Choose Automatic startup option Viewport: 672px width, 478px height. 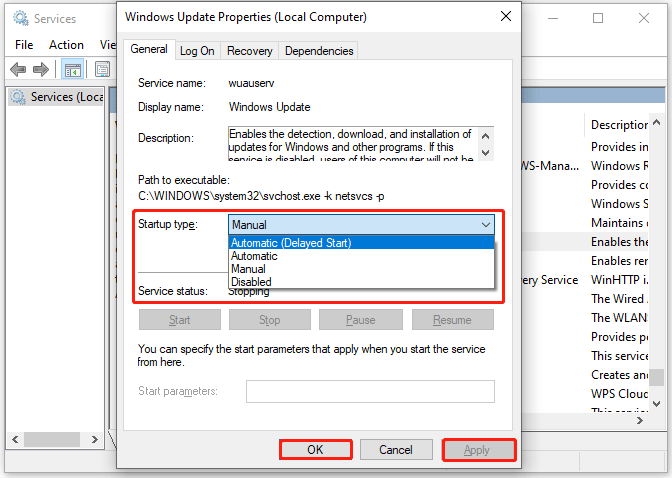361,256
